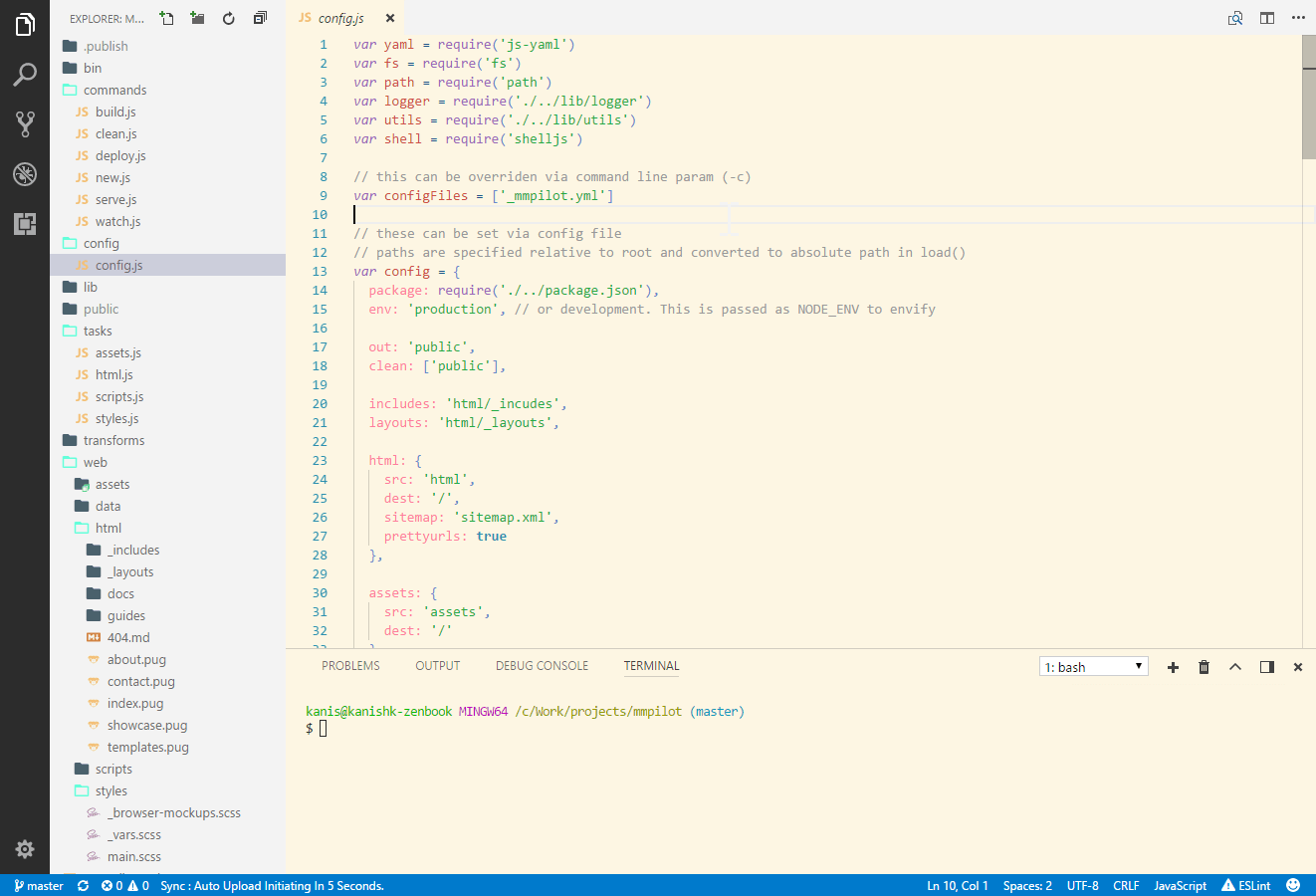Click the master branch indicator in the status bar
Viewport: 1316px width, 896px height.
pyautogui.click(x=37, y=885)
